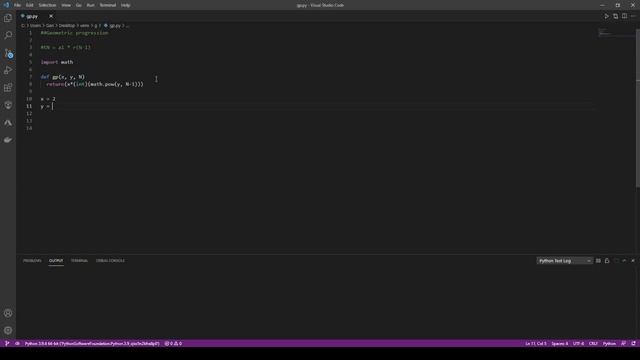Click line number 14 in gutter
The height and width of the screenshot is (360, 640).
pos(29,128)
